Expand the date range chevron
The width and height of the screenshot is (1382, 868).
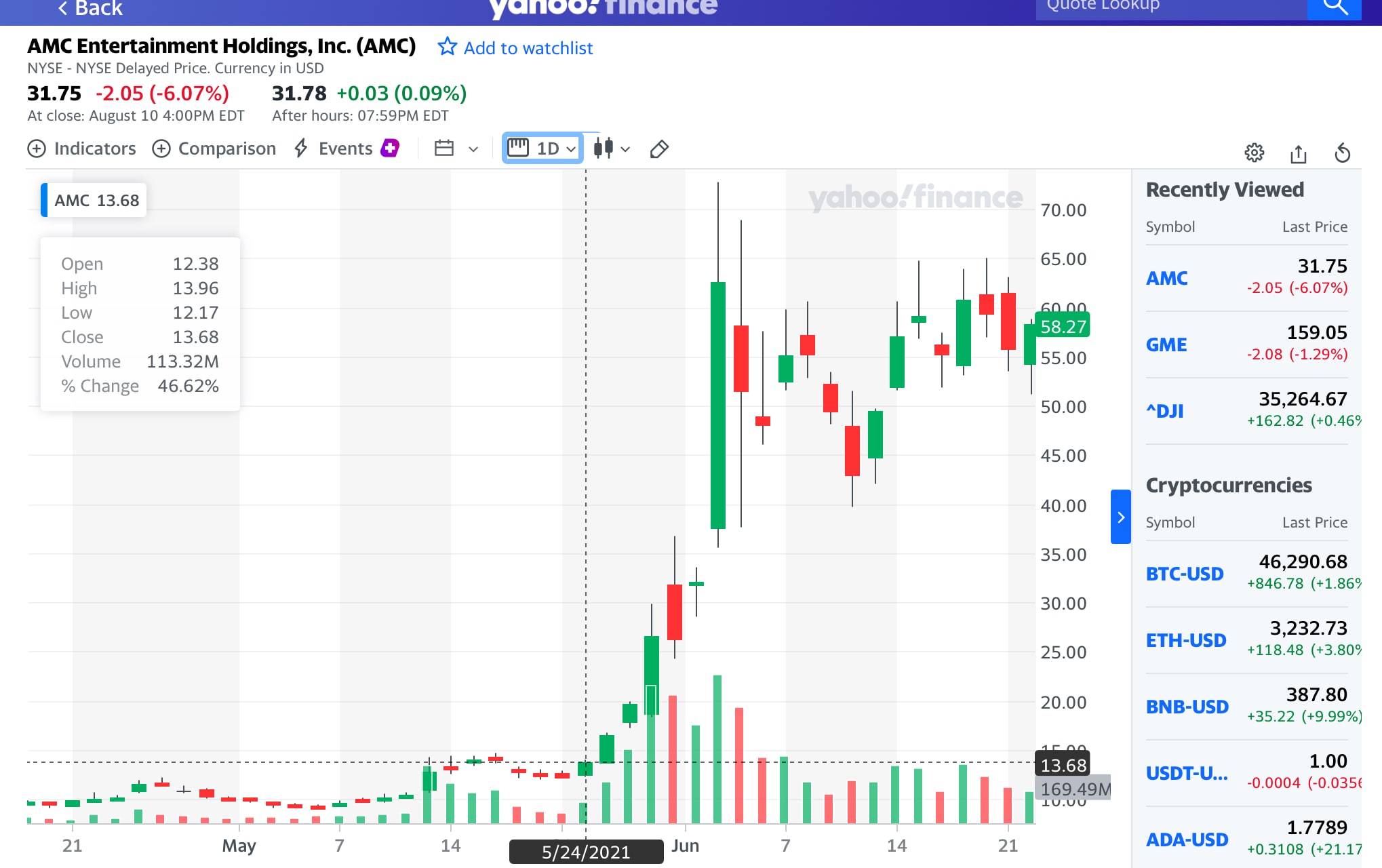pos(473,149)
